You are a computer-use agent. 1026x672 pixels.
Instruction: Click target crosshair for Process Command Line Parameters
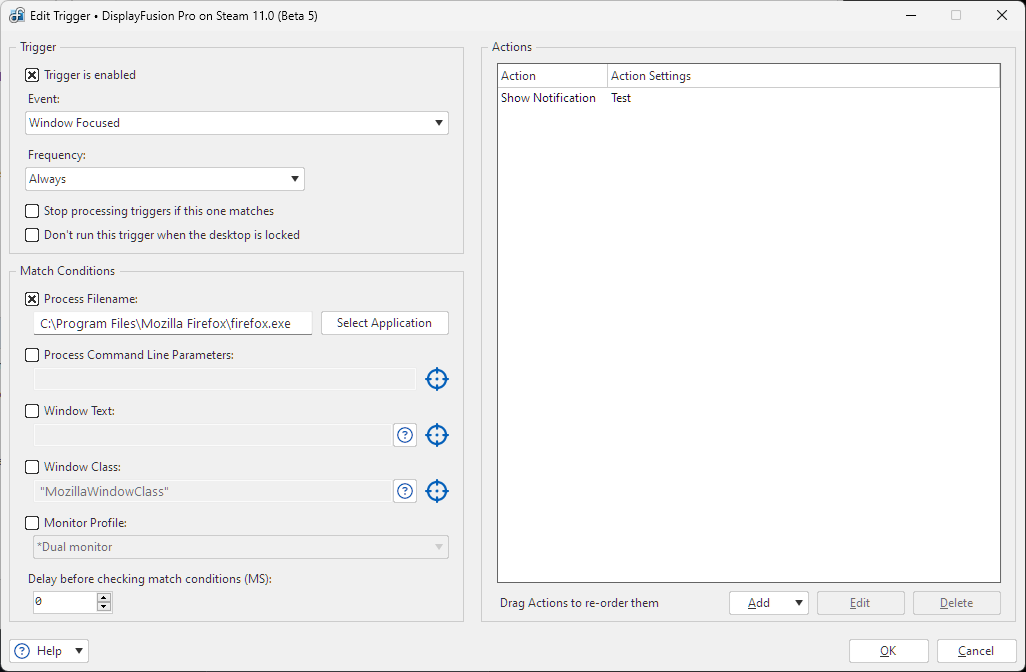(x=437, y=379)
